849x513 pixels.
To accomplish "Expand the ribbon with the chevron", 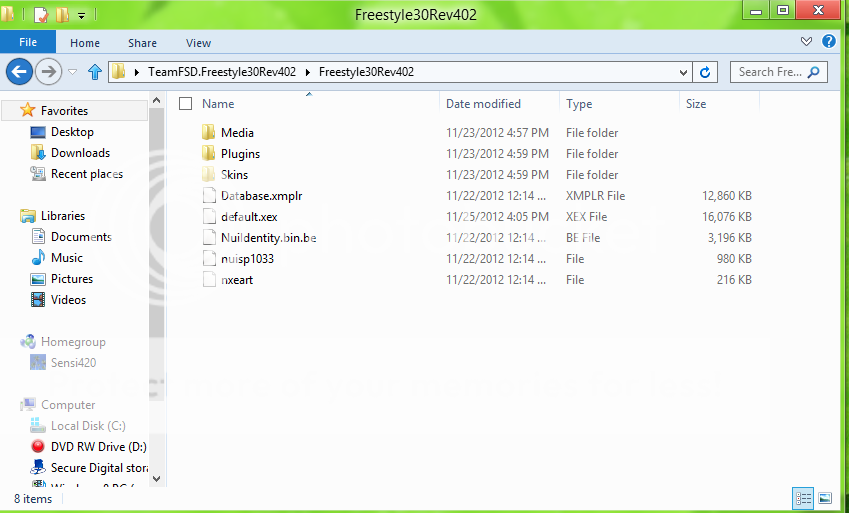I will [807, 42].
